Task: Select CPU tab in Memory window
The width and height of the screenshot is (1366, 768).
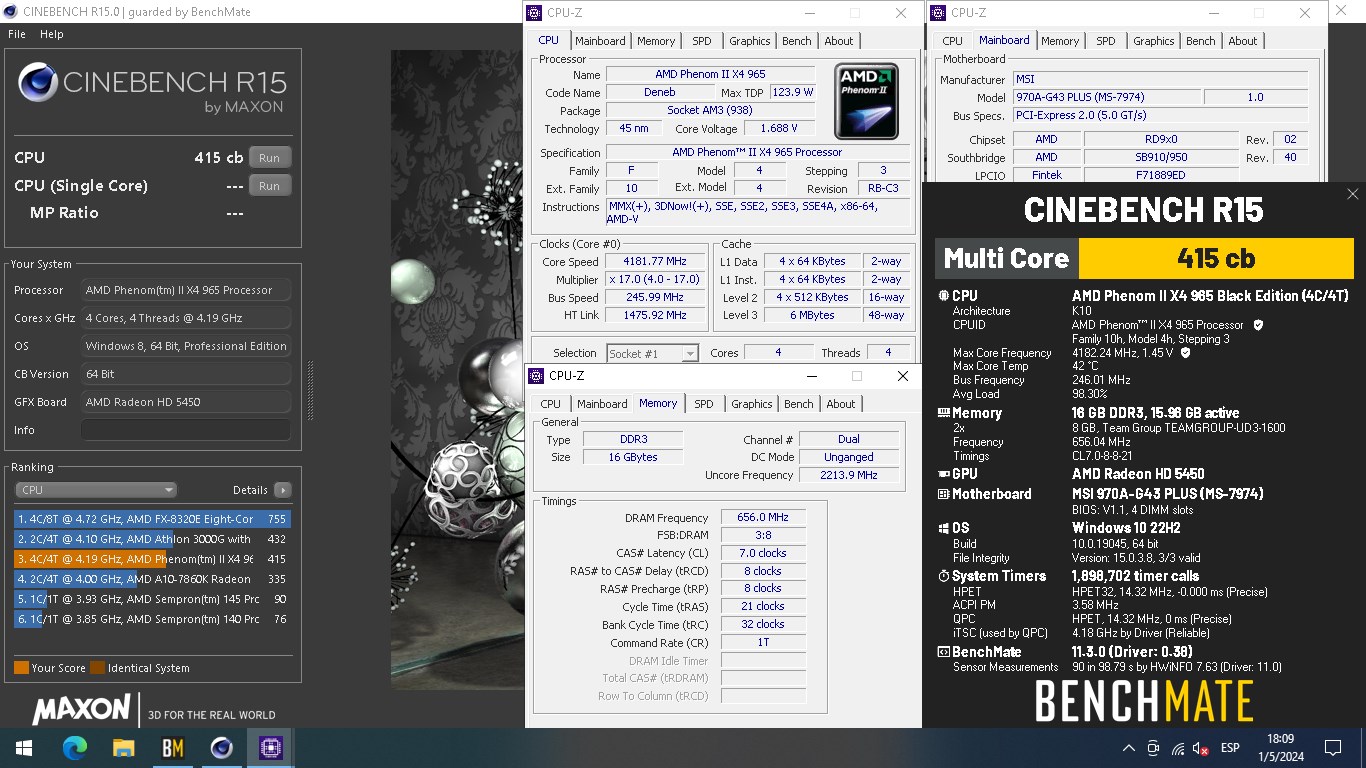Action: tap(551, 404)
